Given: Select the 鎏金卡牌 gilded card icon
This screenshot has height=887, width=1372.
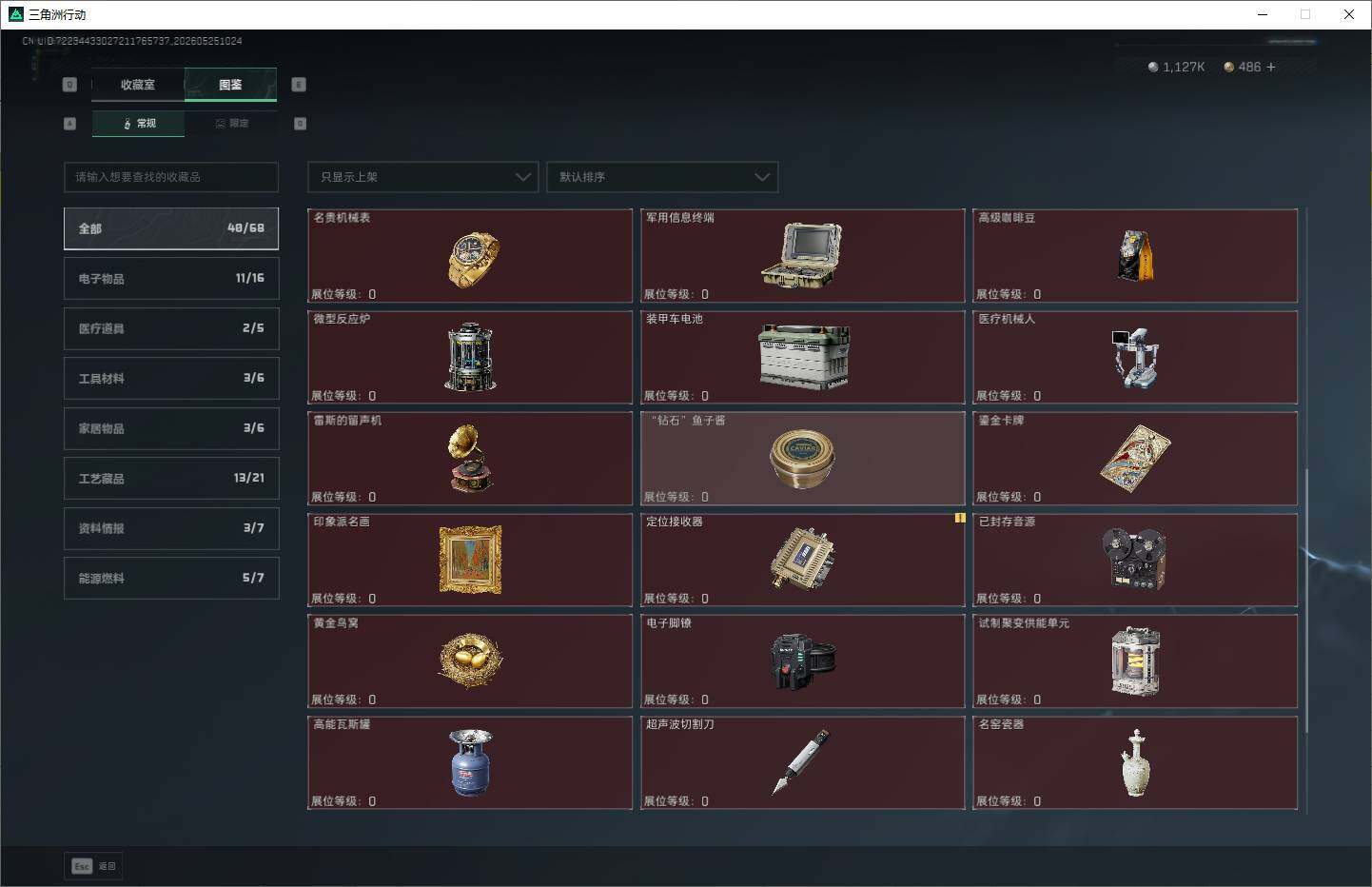Looking at the screenshot, I should pyautogui.click(x=1134, y=460).
